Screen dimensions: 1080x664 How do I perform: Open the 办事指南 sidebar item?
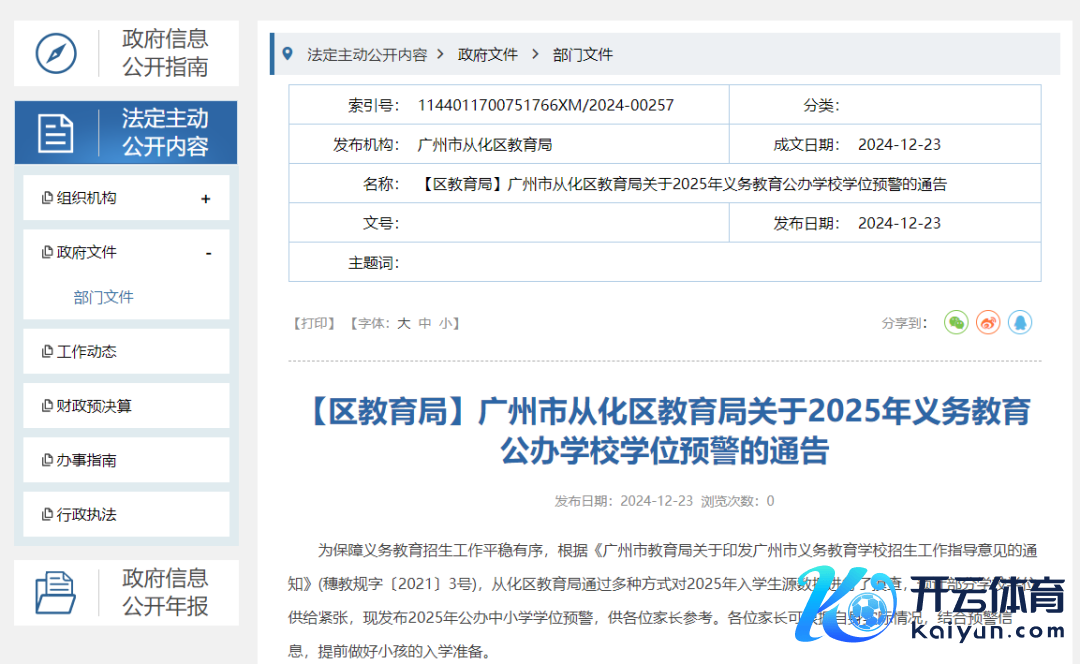[x=86, y=460]
